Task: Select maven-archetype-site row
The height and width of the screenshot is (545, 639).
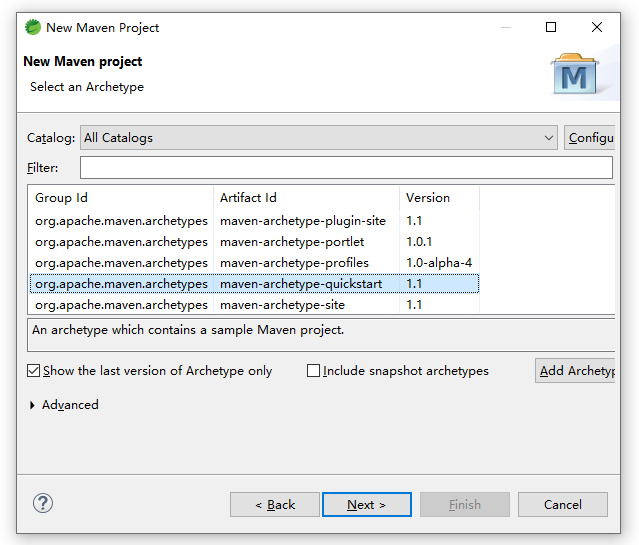Action: pyautogui.click(x=254, y=305)
